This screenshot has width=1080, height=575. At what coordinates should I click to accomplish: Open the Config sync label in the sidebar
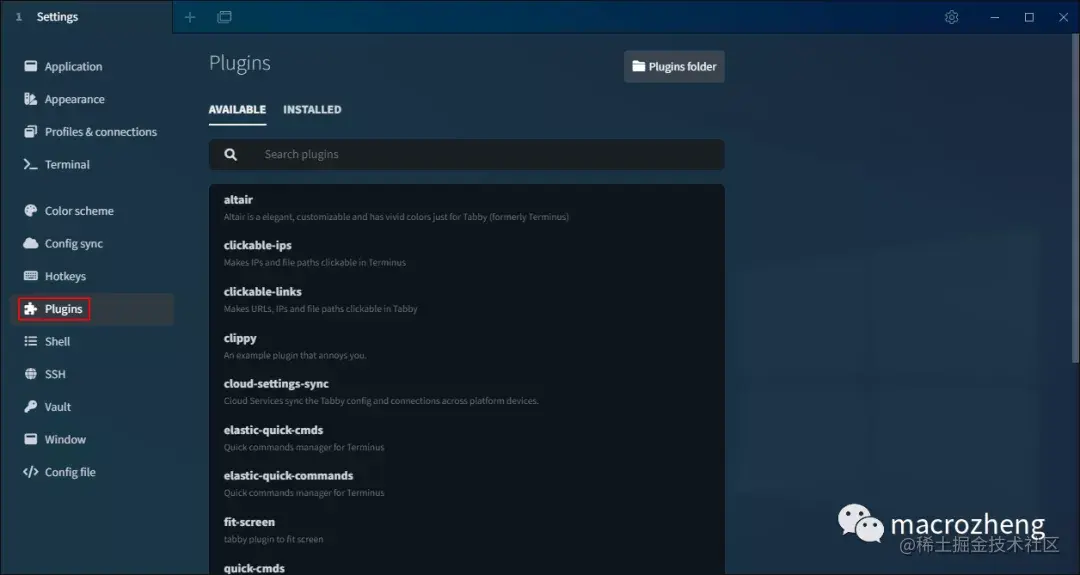pos(74,244)
